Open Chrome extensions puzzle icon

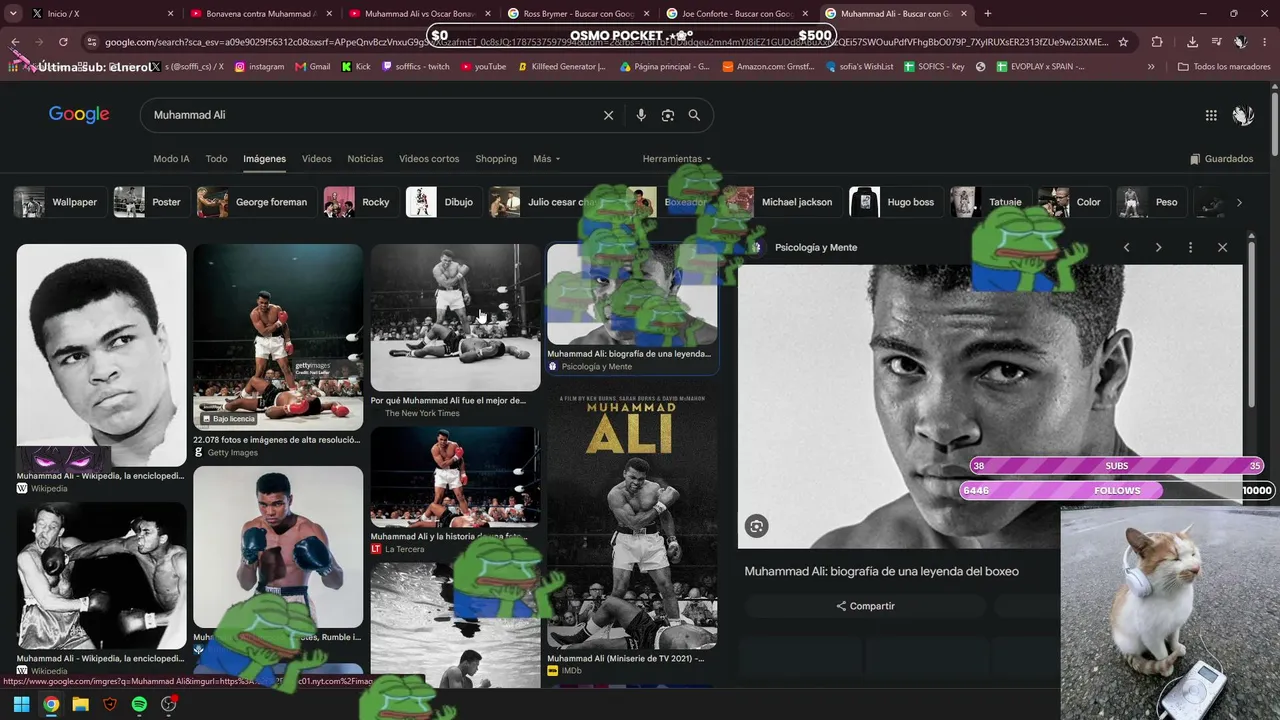pos(1157,42)
